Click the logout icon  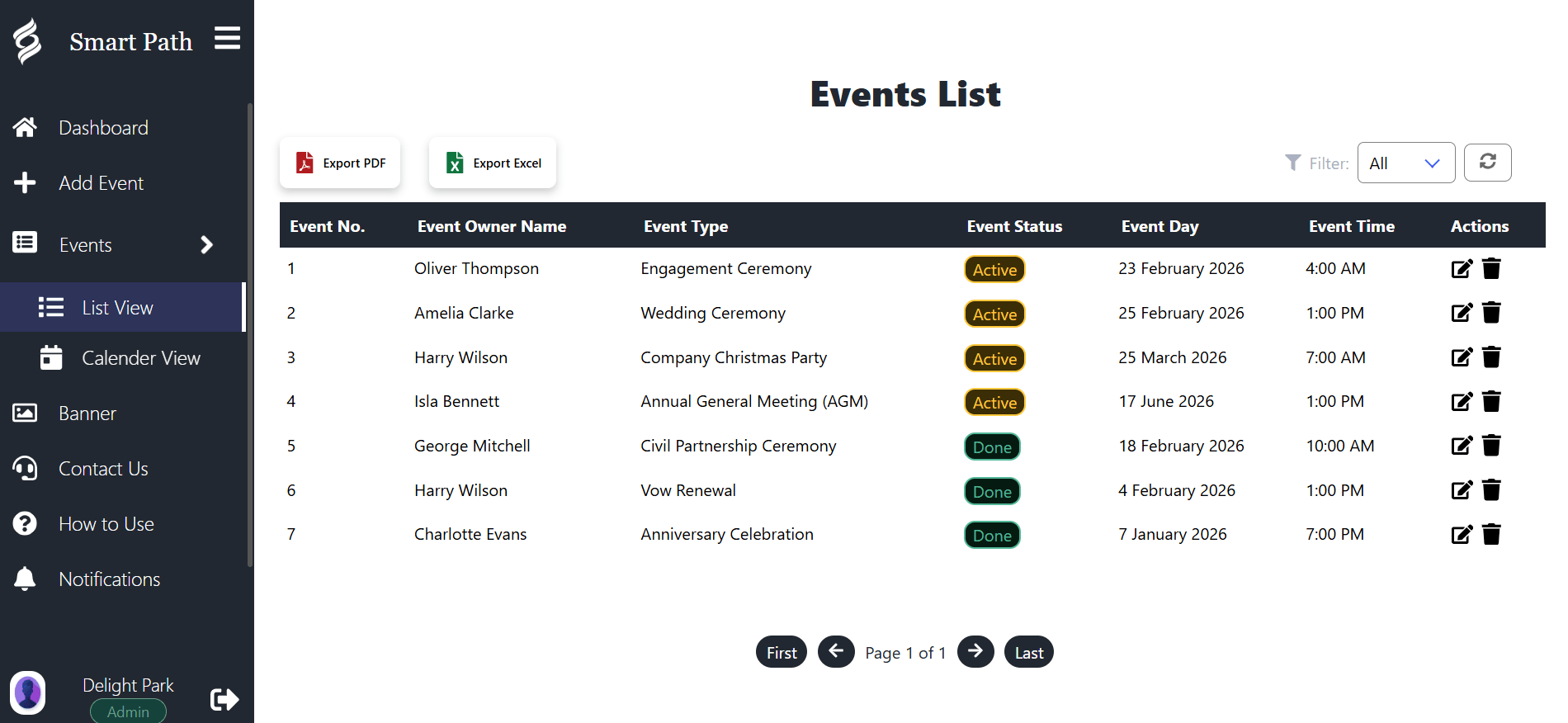(x=224, y=699)
